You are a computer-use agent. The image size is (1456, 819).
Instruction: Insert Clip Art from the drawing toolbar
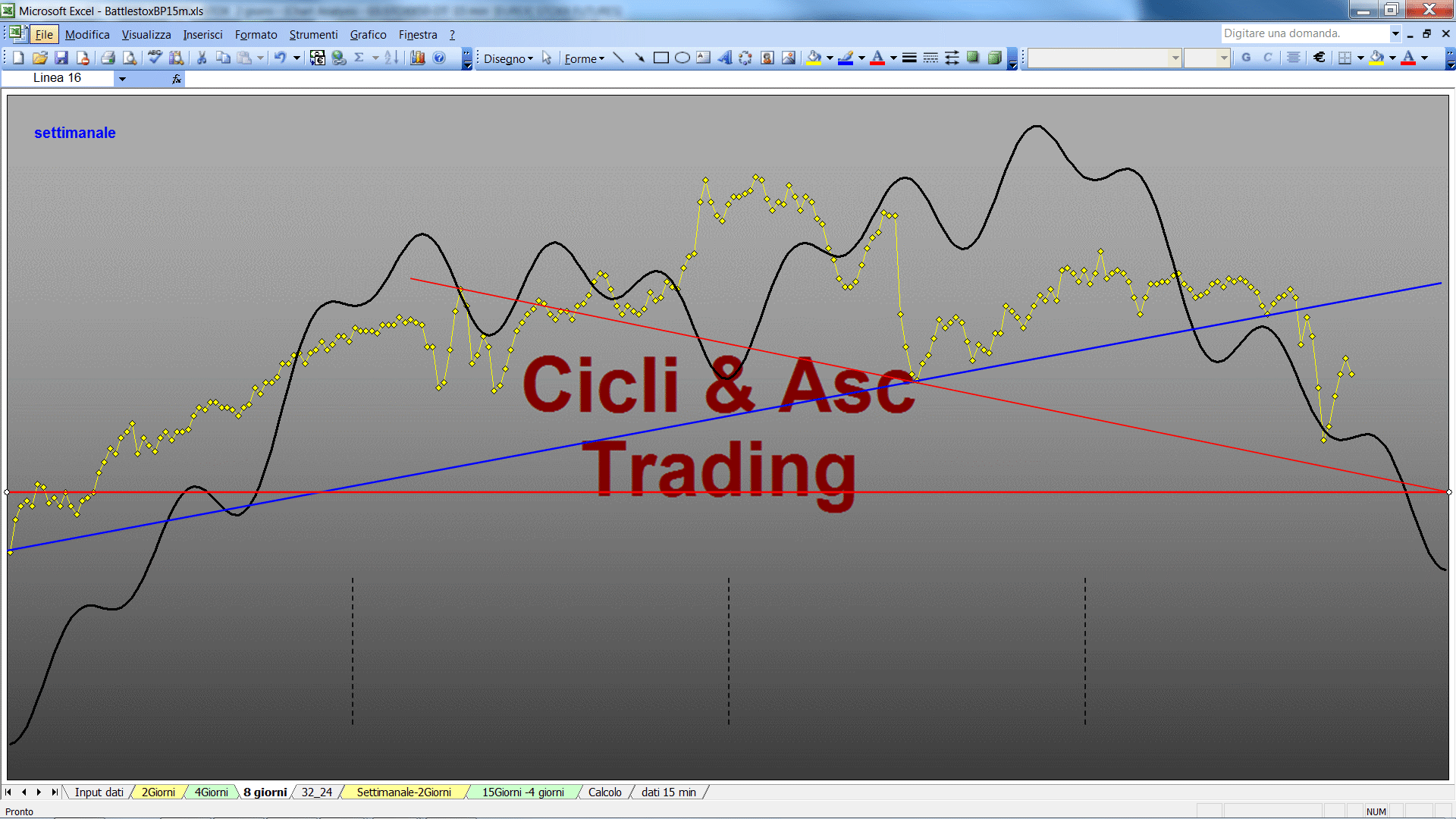[x=767, y=58]
